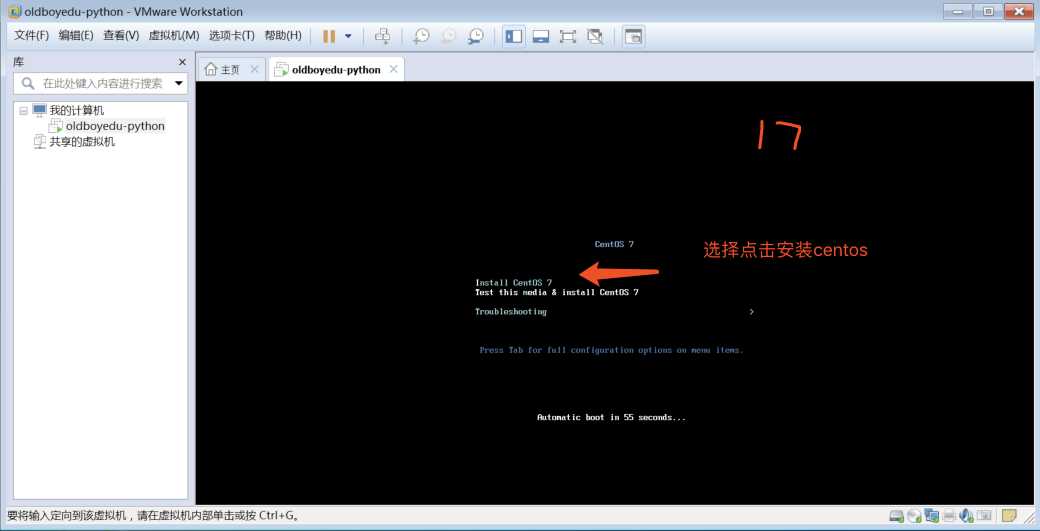Image resolution: width=1040 pixels, height=531 pixels.
Task: Open the 查看(V) menu
Action: pyautogui.click(x=121, y=36)
